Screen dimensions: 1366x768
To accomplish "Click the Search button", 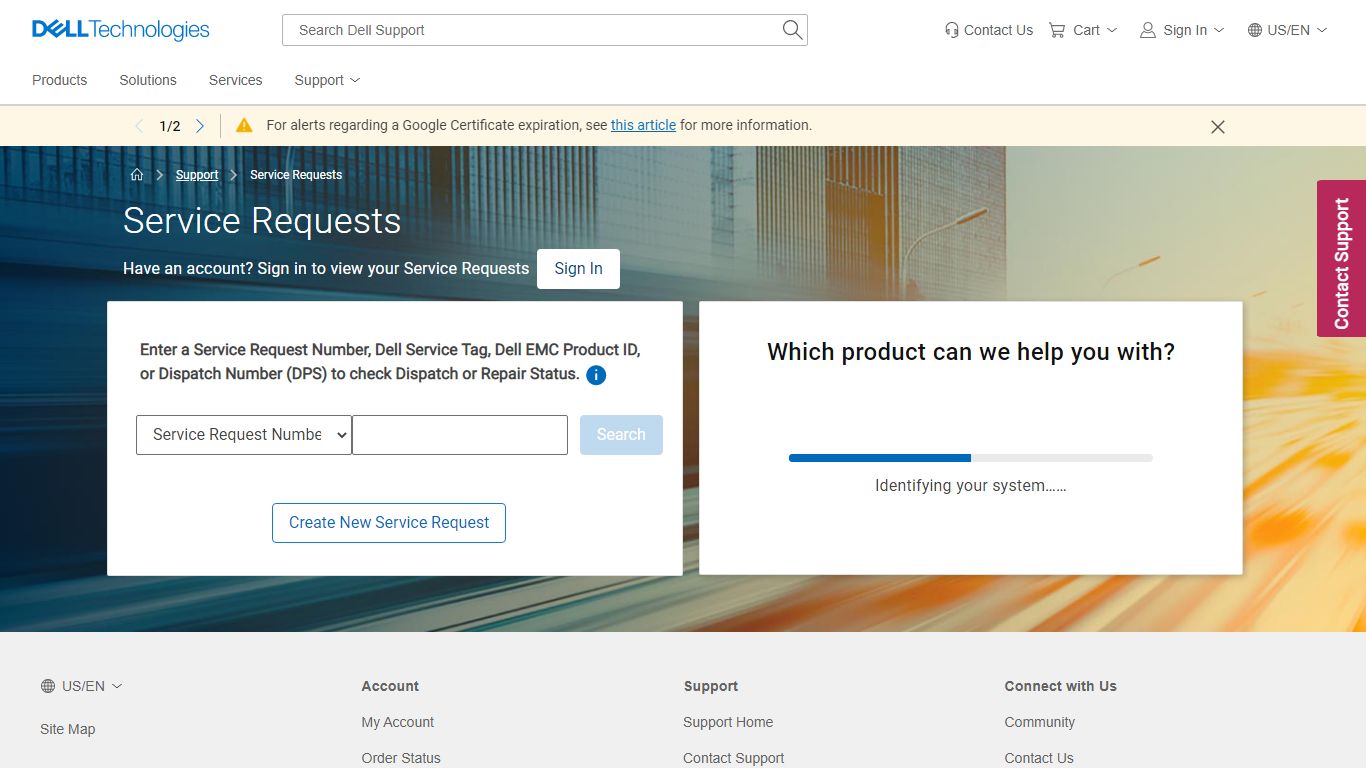I will 621,435.
